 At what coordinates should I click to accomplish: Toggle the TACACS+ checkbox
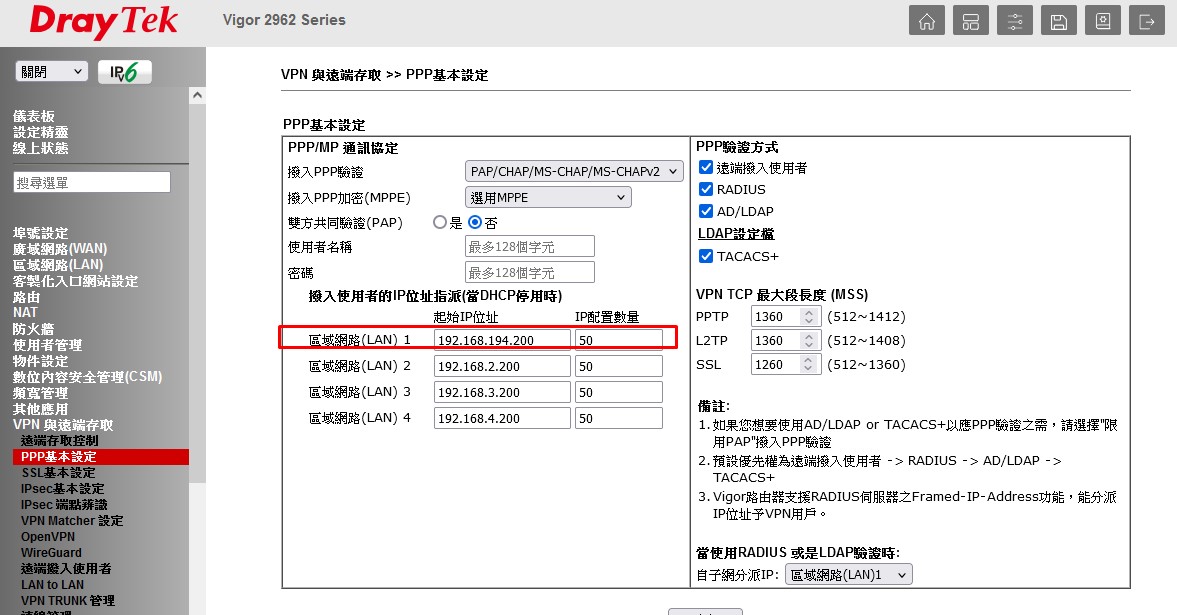coord(706,256)
